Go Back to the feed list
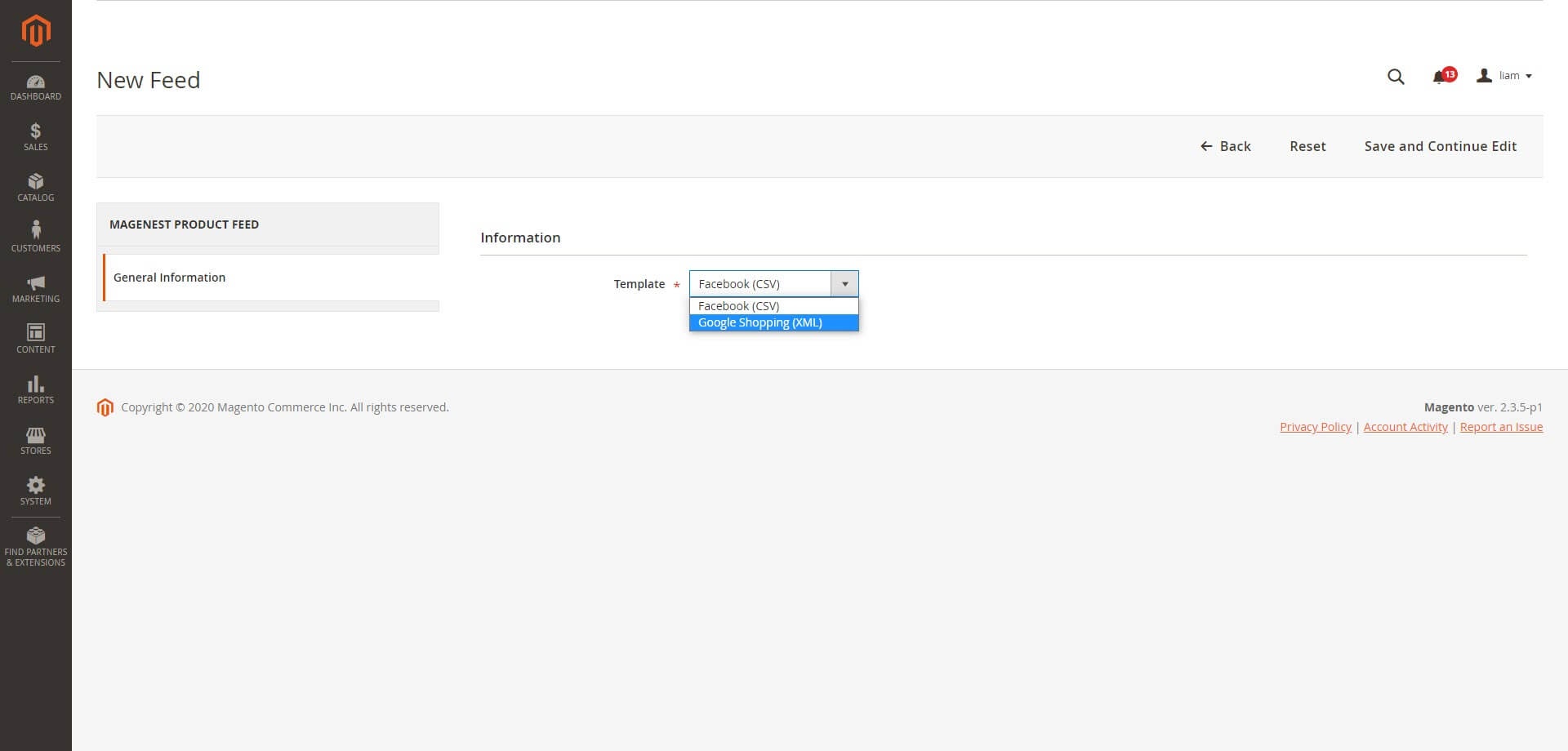The width and height of the screenshot is (1568, 751). tap(1225, 146)
